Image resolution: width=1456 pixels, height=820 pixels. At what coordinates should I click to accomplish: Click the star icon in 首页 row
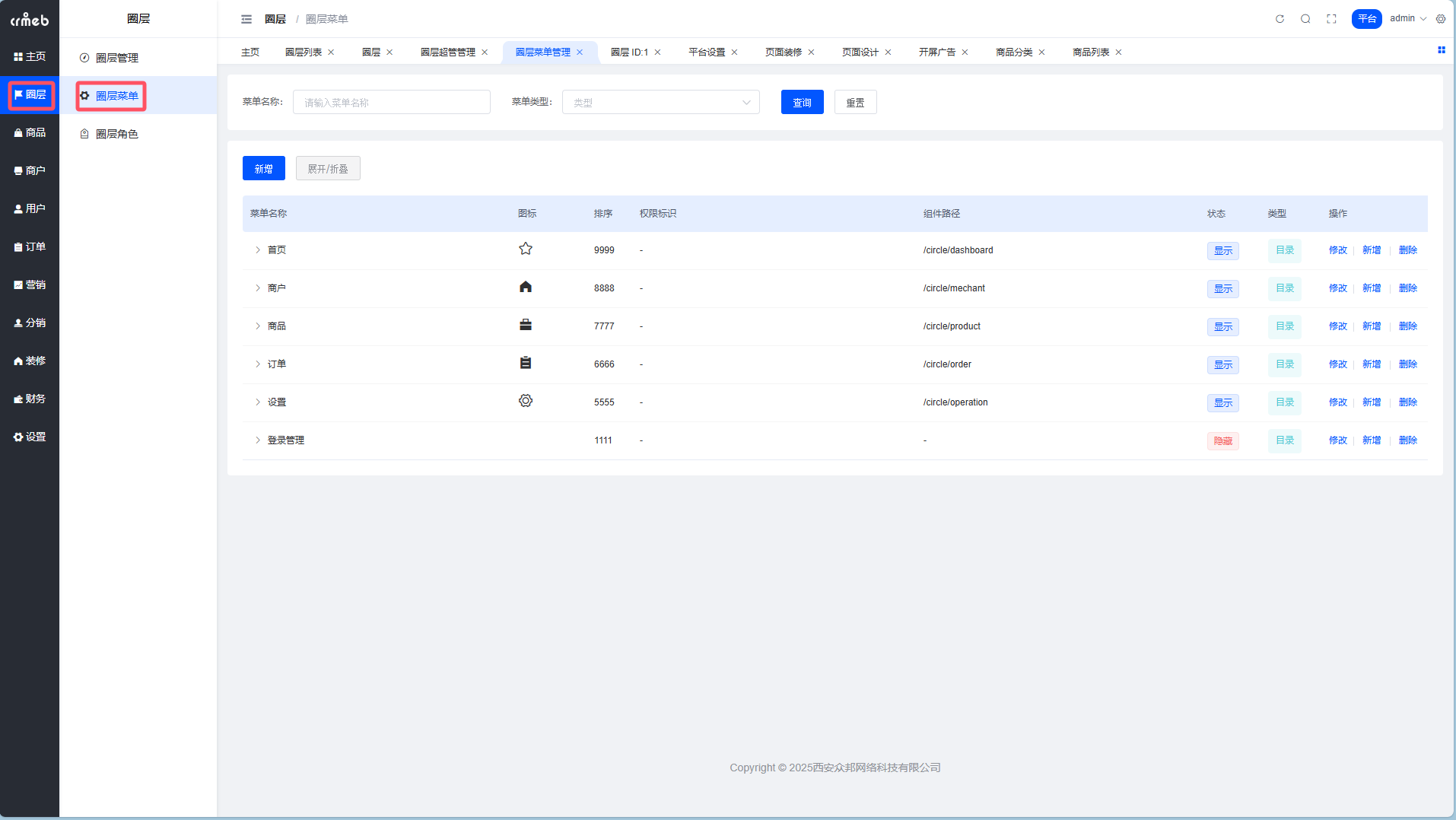click(x=526, y=249)
